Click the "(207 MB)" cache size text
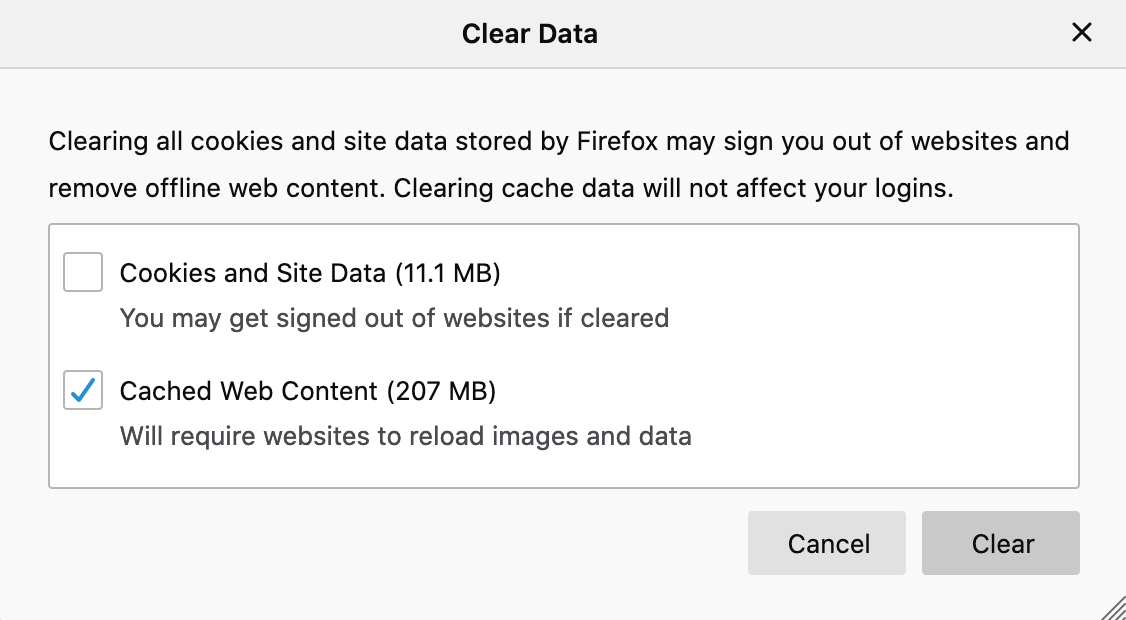The image size is (1126, 620). click(441, 391)
